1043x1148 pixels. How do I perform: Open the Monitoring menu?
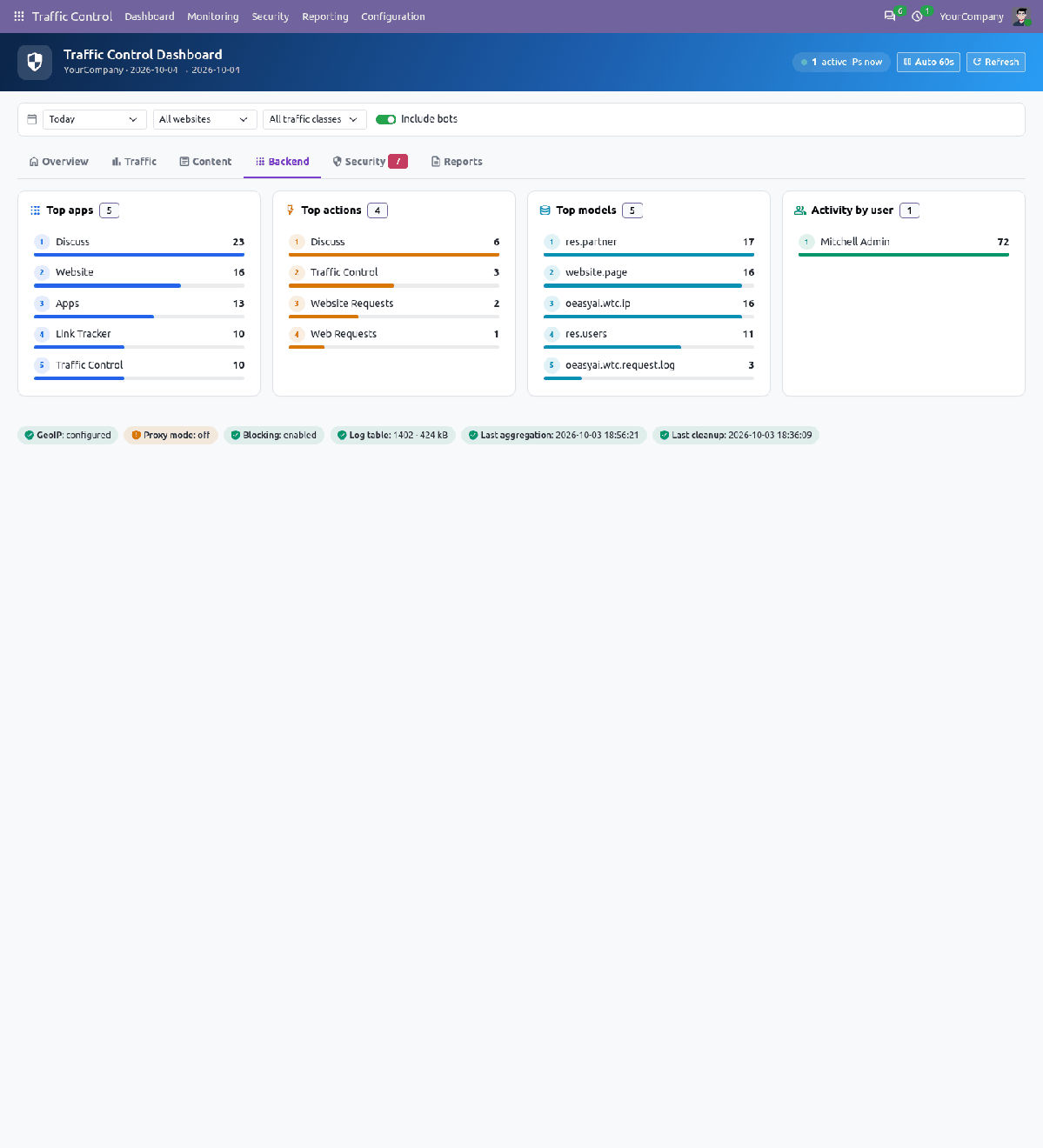213,17
